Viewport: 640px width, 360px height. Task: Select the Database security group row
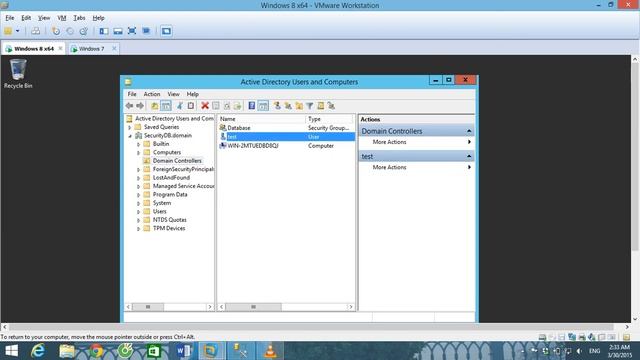(286, 128)
